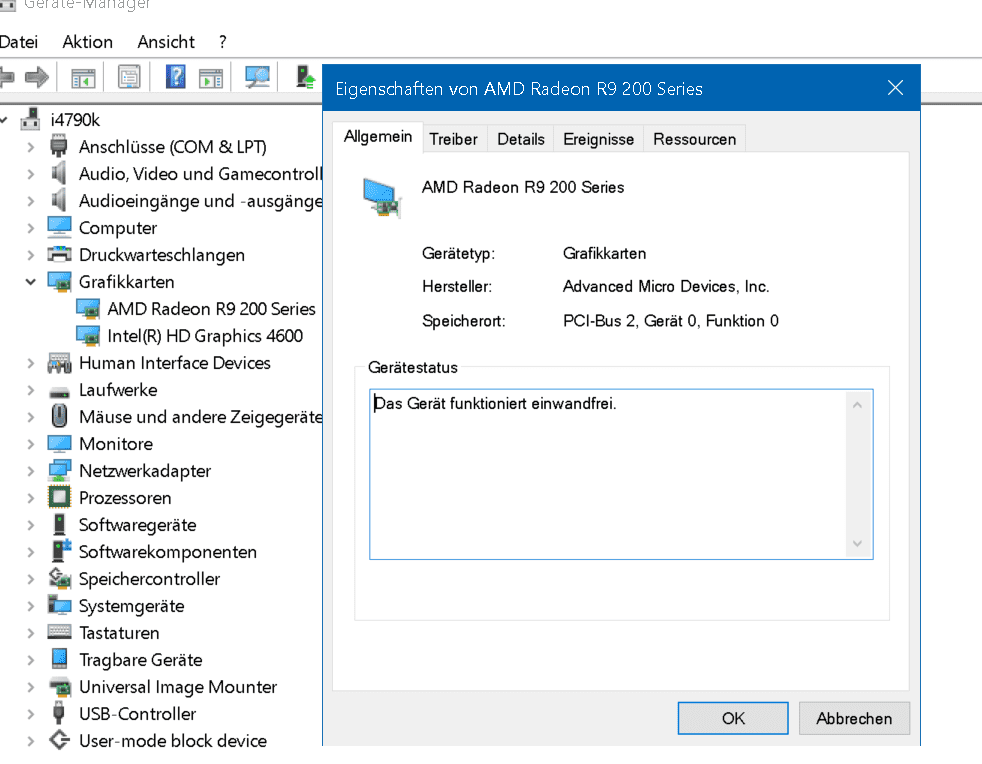Image resolution: width=982 pixels, height=764 pixels.
Task: Click the Softwaregeräte icon
Action: [59, 525]
